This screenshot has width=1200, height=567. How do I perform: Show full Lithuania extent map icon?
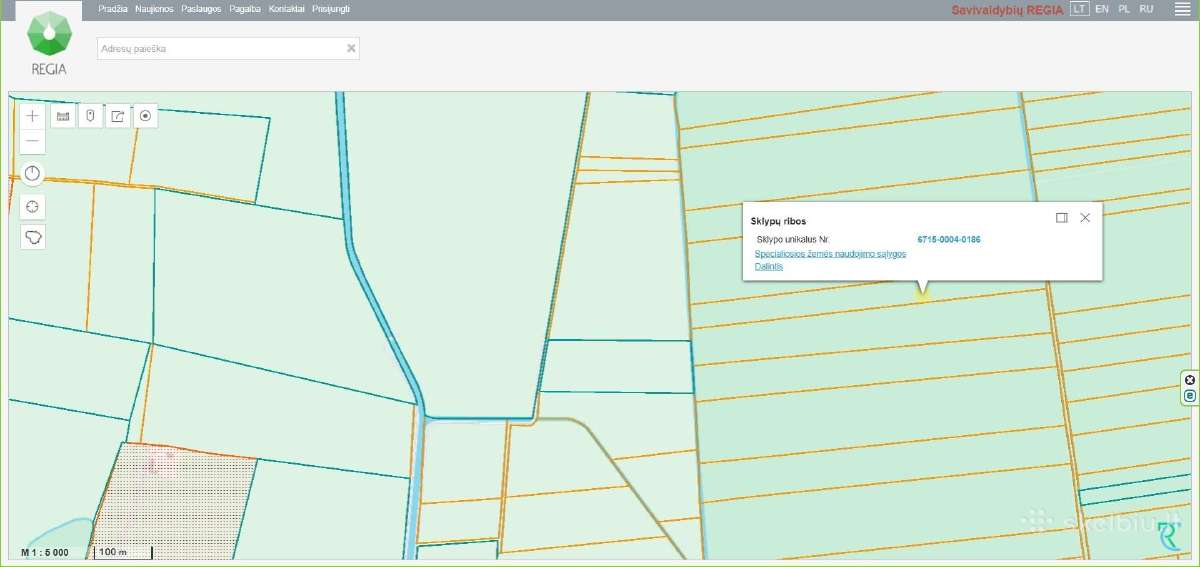point(33,238)
